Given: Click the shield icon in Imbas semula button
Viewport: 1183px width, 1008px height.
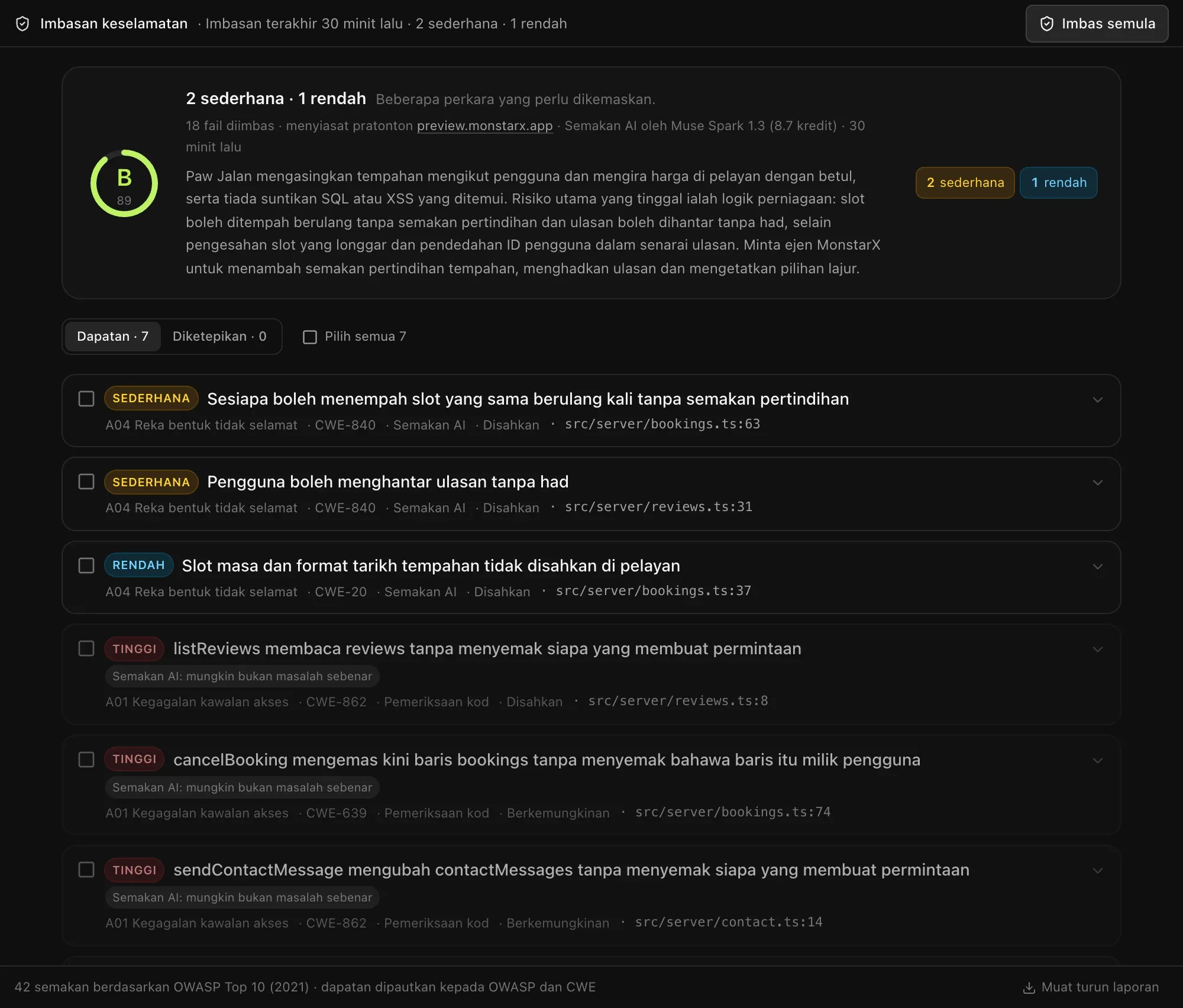Looking at the screenshot, I should click(x=1046, y=24).
